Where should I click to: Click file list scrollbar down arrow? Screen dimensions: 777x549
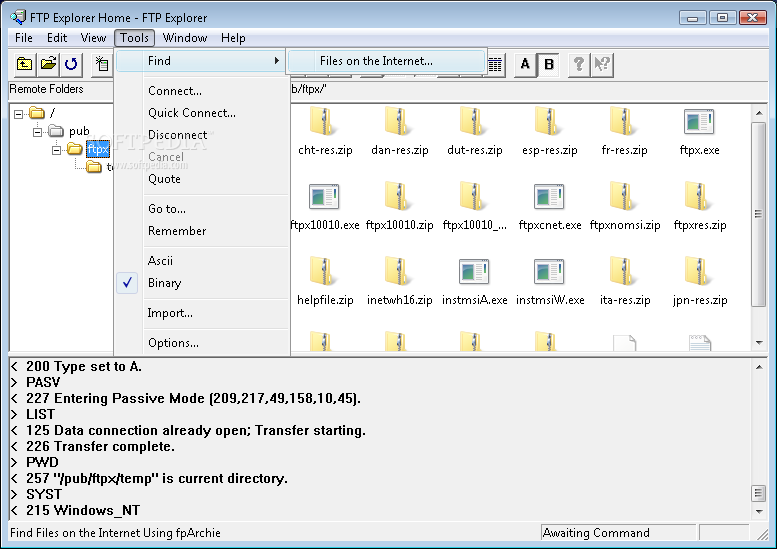759,342
